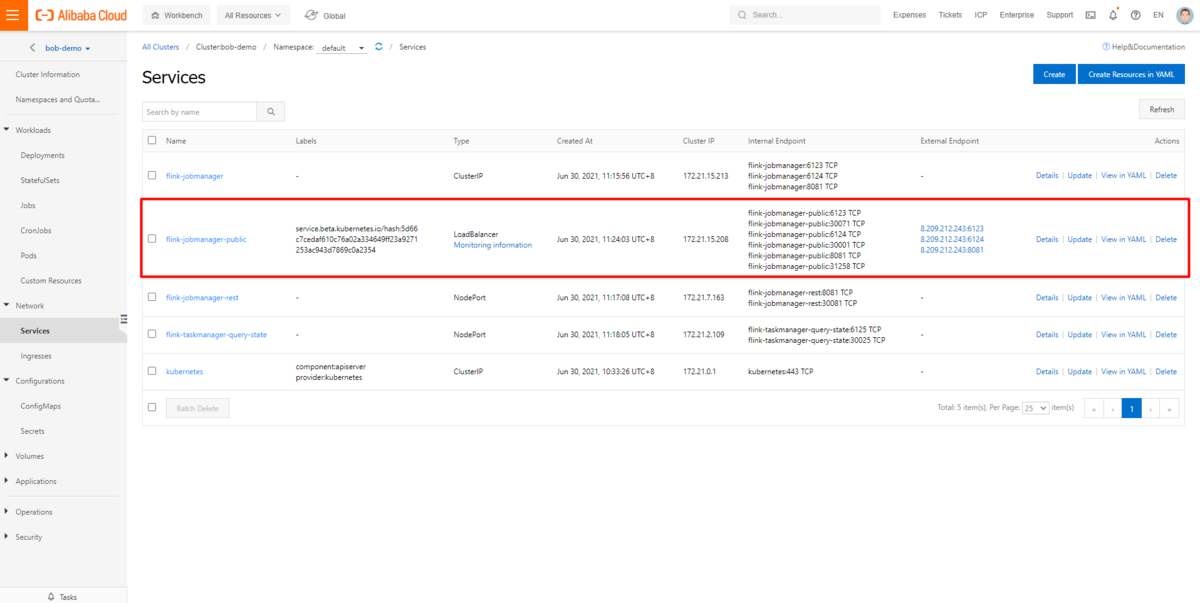
Task: Open the flink-jobmanager-public service link
Action: 206,239
